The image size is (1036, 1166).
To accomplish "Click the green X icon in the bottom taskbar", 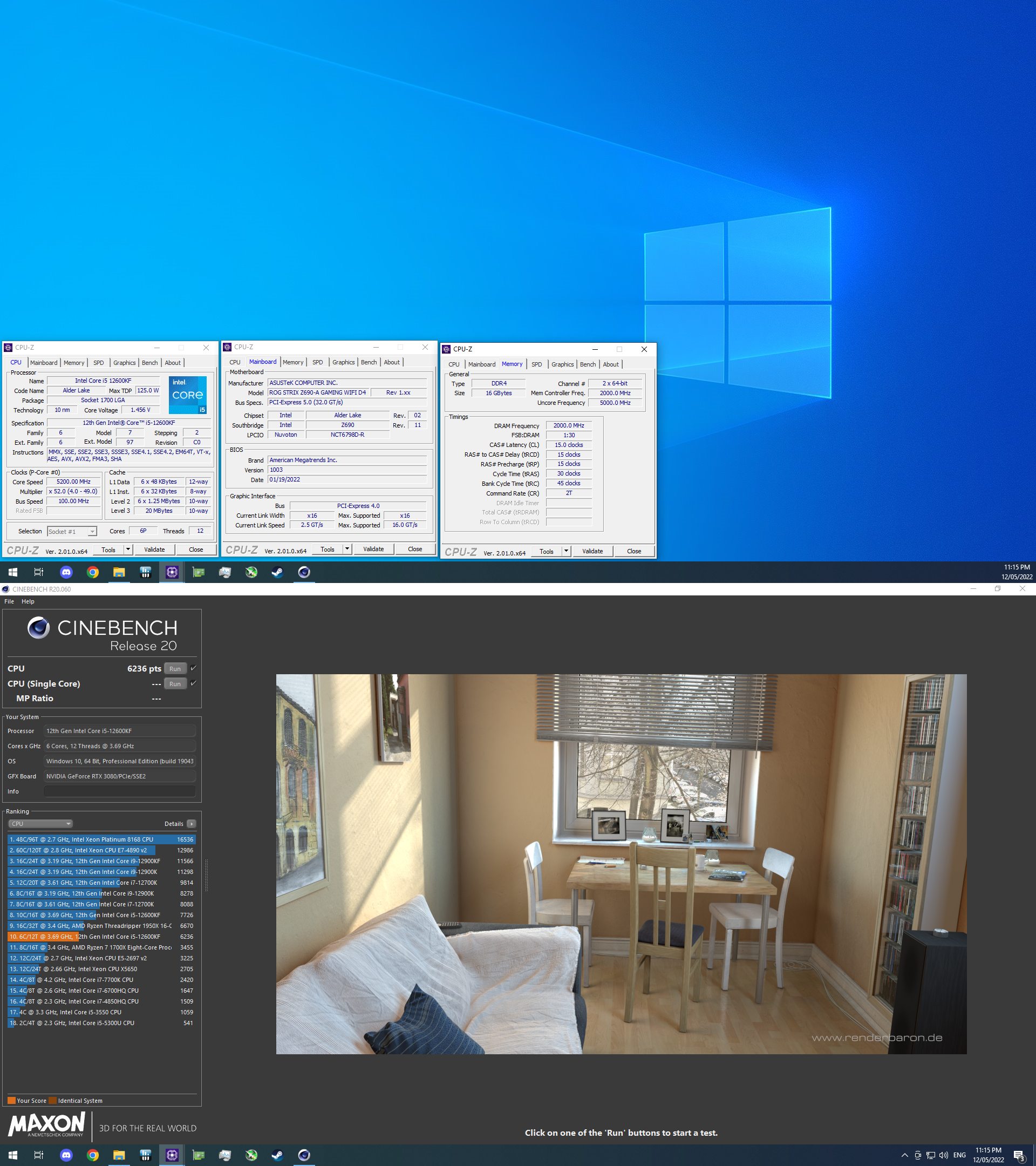I will click(251, 1155).
